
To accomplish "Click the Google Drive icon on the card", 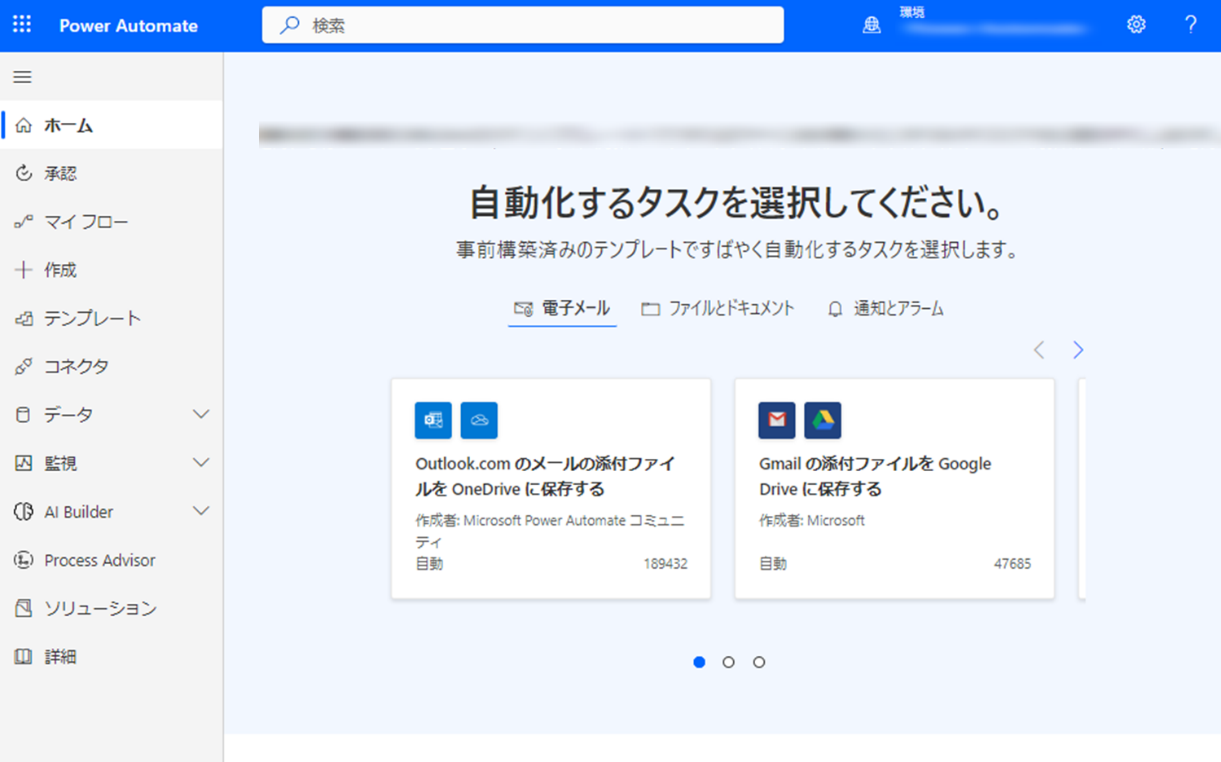I will point(823,421).
